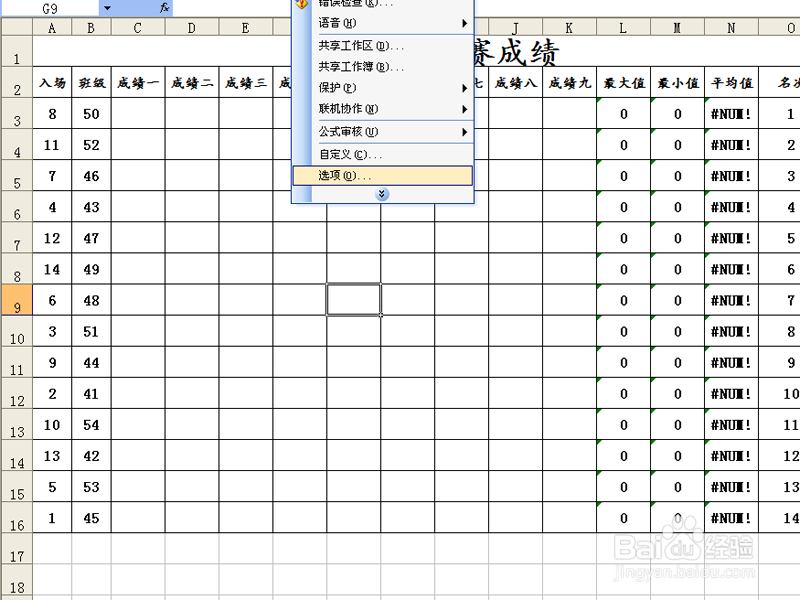
Task: Select row 16 header
Action: tap(17, 517)
